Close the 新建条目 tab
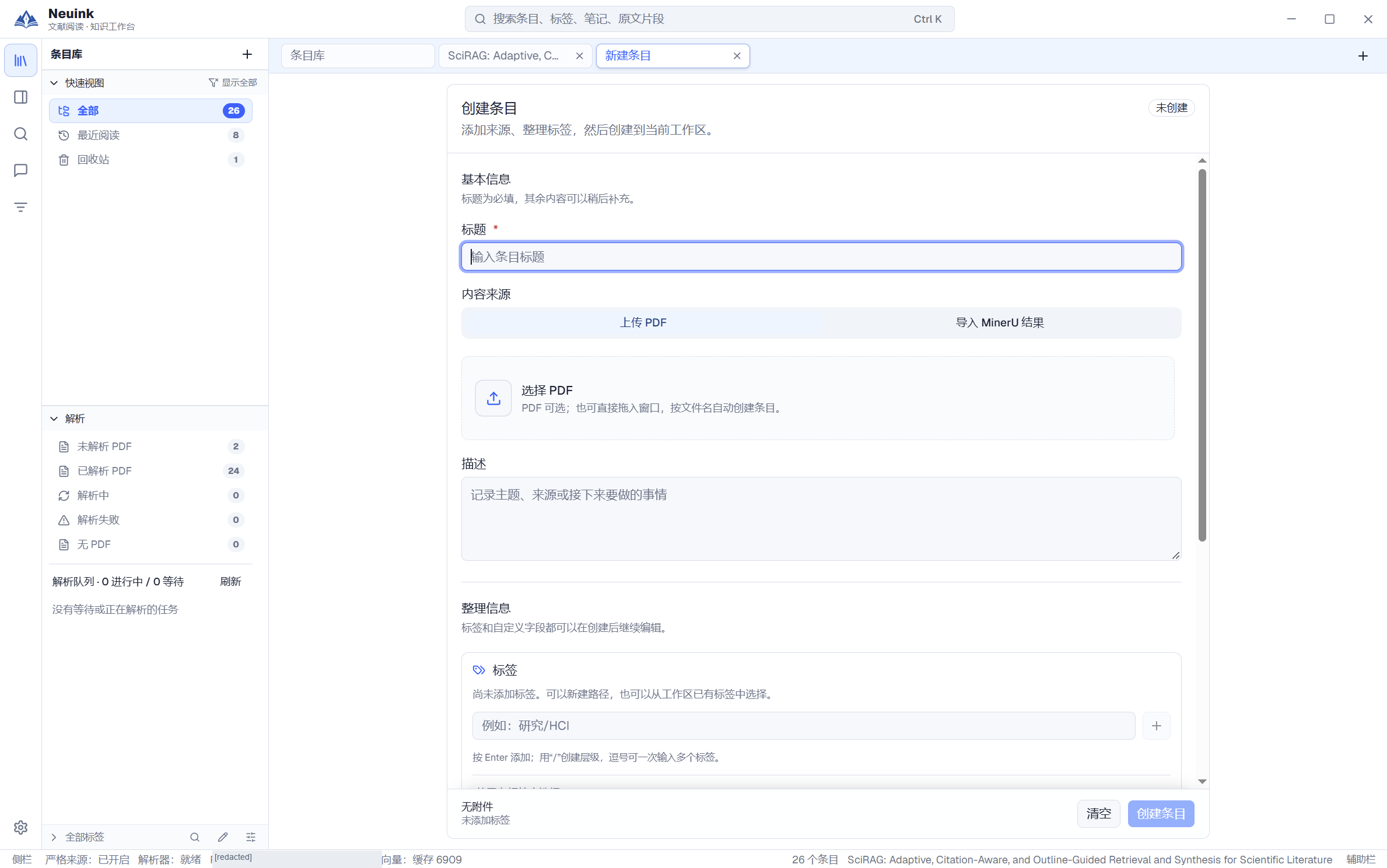1387x868 pixels. pyautogui.click(x=737, y=56)
